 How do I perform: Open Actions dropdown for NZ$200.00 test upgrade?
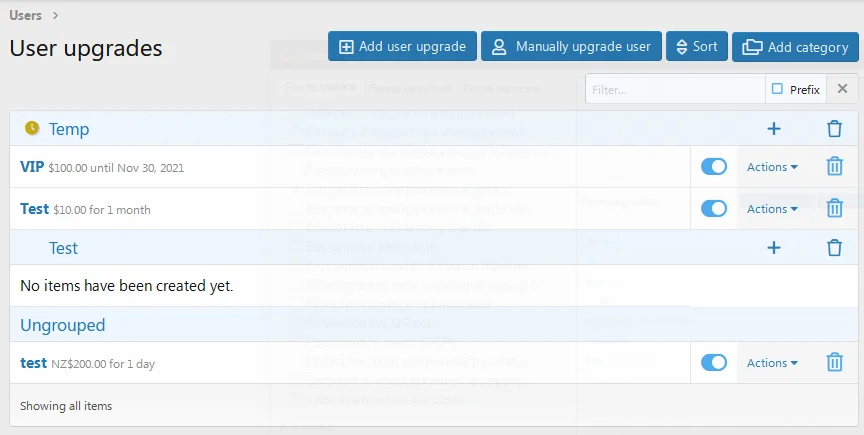772,363
